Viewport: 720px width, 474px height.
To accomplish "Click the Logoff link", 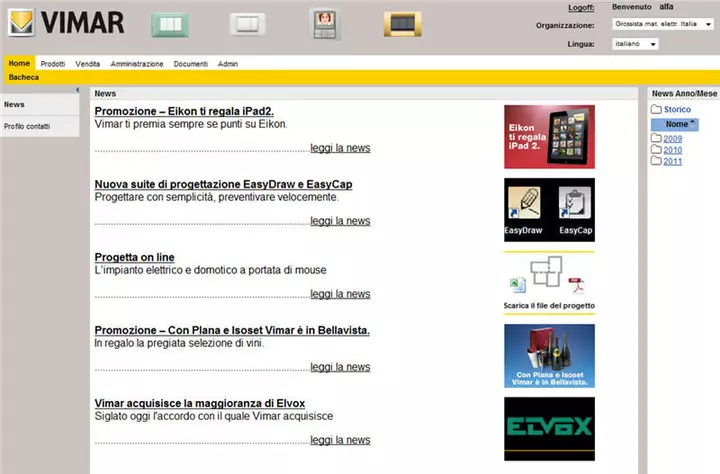I will coord(581,8).
